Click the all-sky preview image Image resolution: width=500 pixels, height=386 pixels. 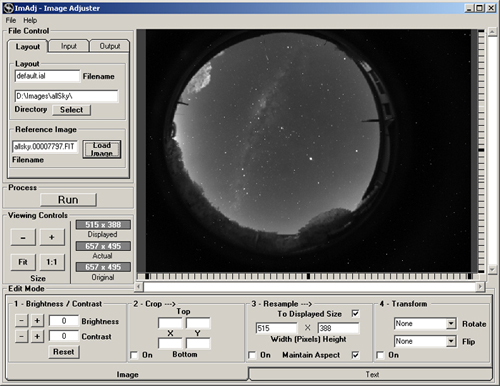click(x=308, y=151)
